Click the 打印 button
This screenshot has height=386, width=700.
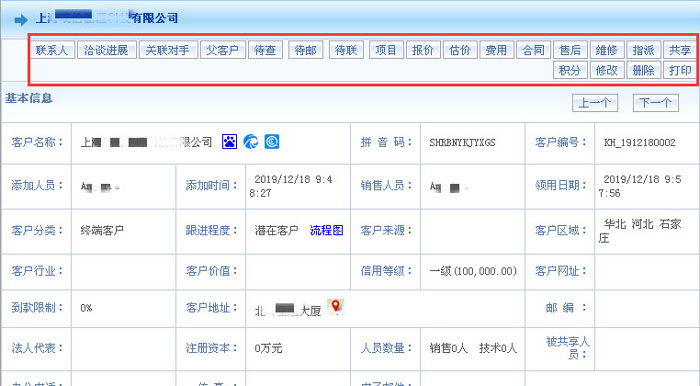pyautogui.click(x=679, y=70)
